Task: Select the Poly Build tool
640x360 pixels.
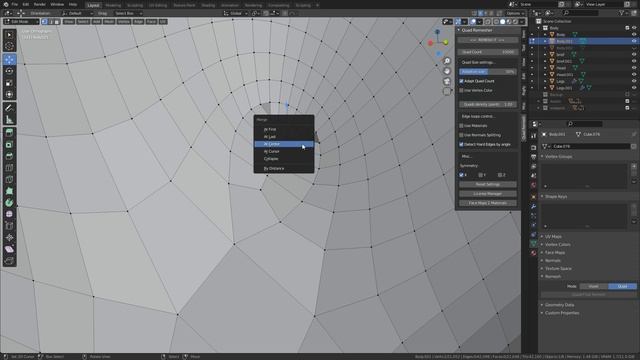Action: pos(9,191)
